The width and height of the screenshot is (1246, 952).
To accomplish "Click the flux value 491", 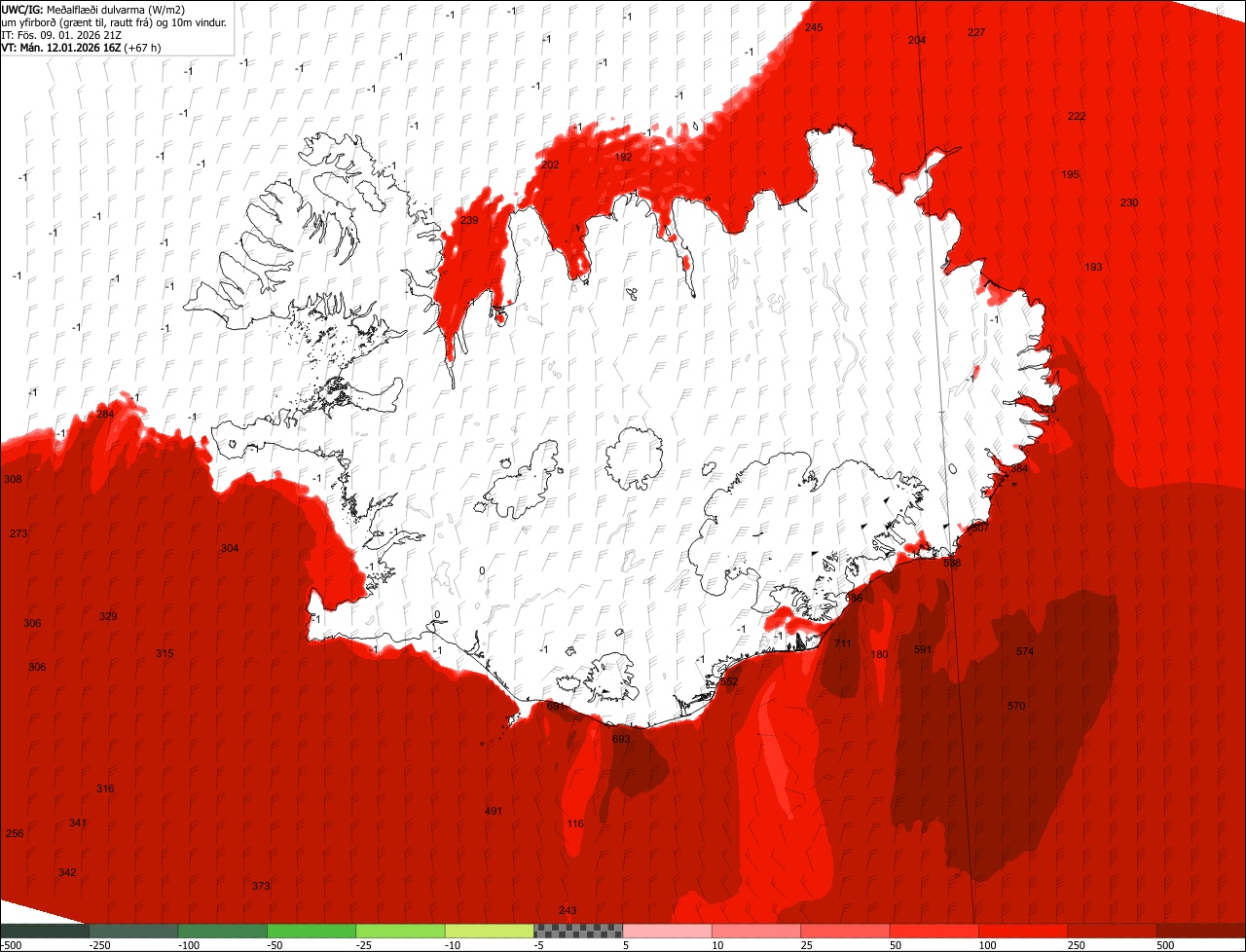I will tap(494, 811).
